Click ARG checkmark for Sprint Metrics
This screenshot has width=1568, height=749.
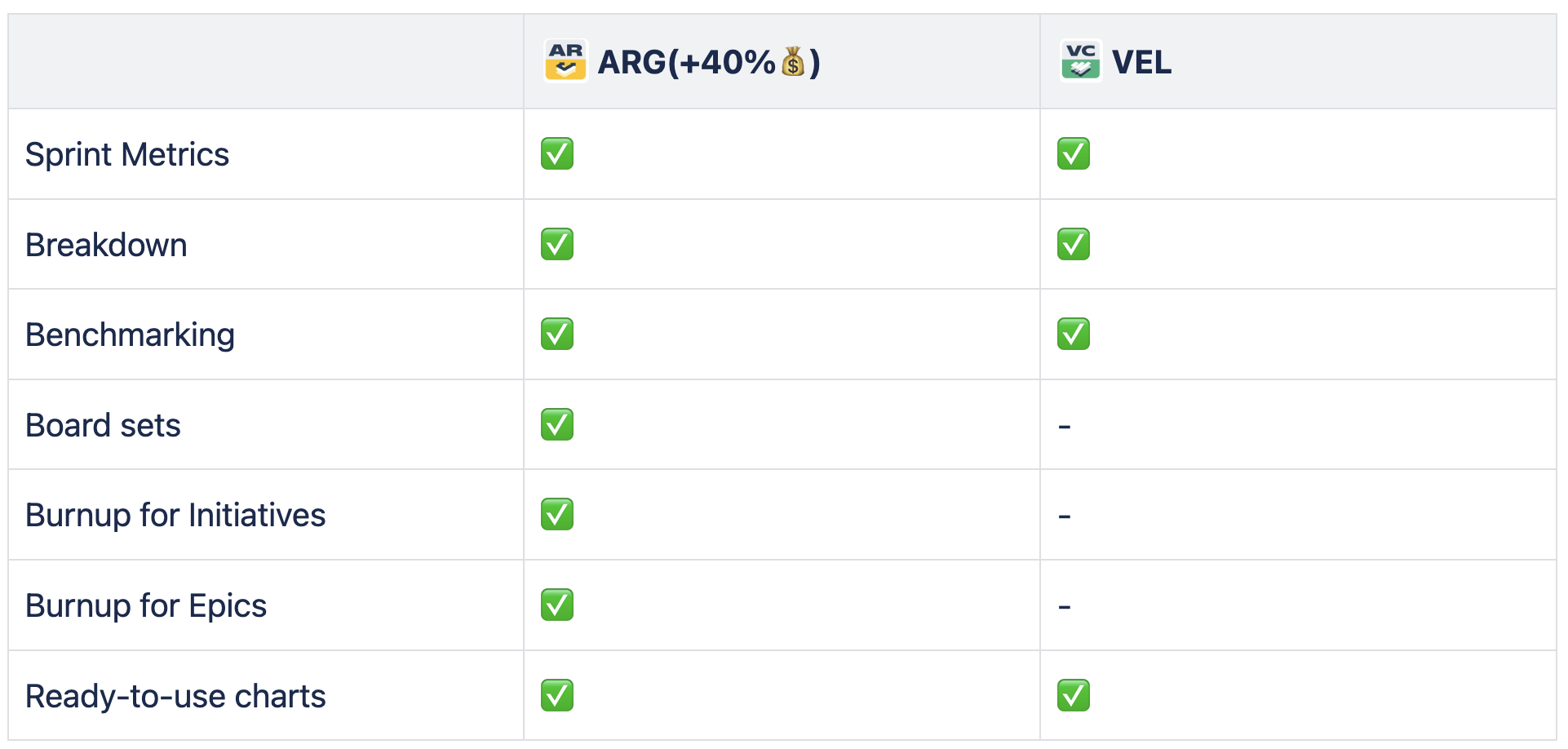[x=557, y=153]
